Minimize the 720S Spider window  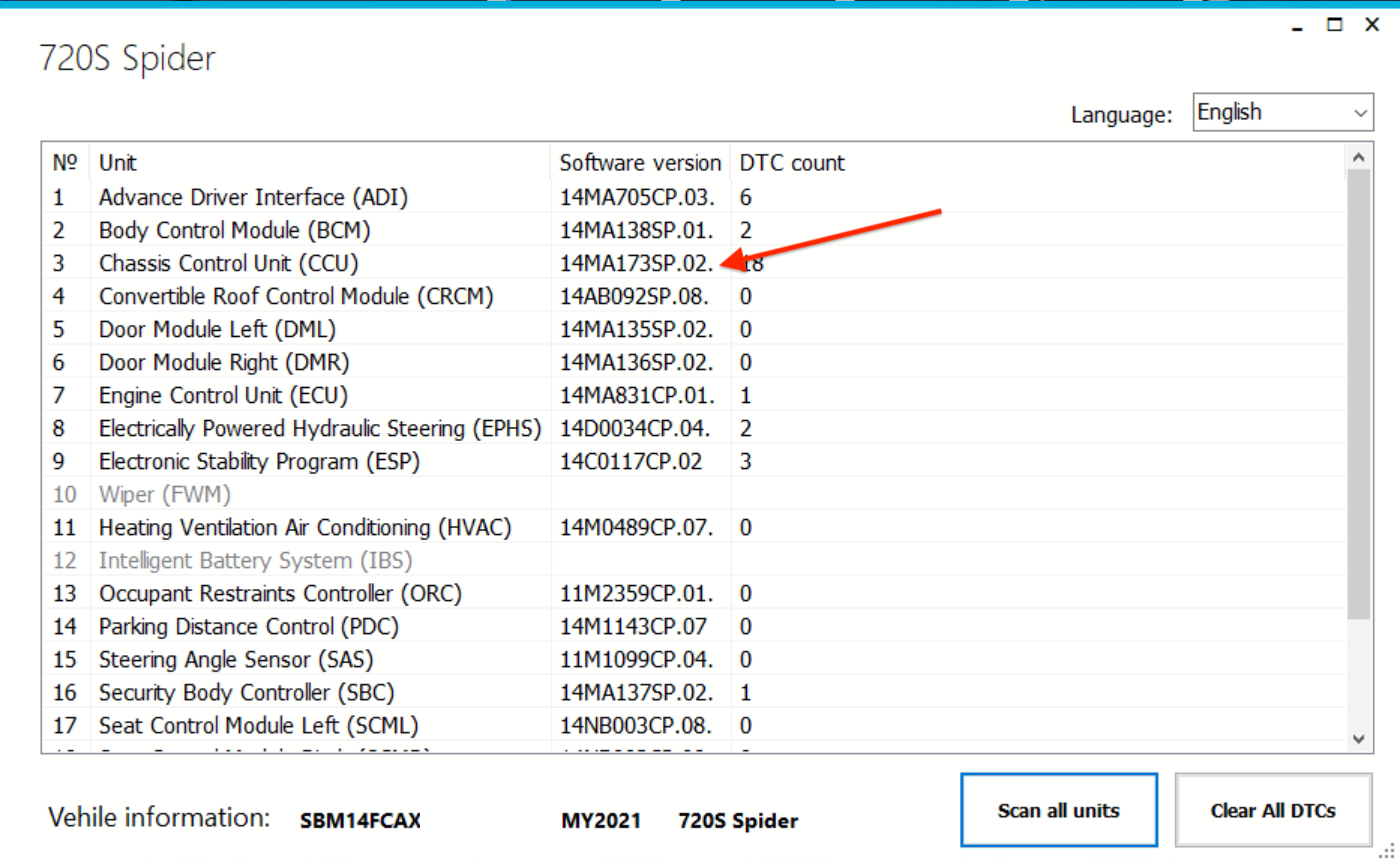1298,26
